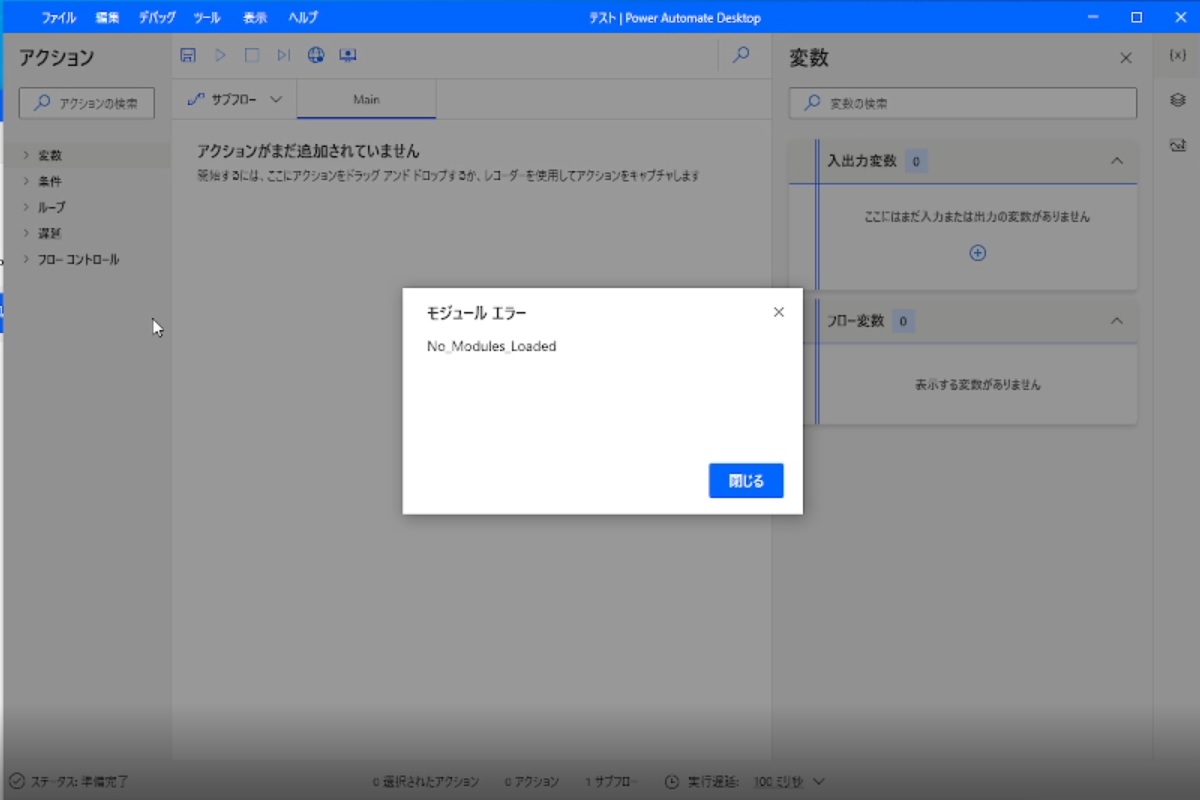
Task: Click the variable search field
Action: click(960, 102)
